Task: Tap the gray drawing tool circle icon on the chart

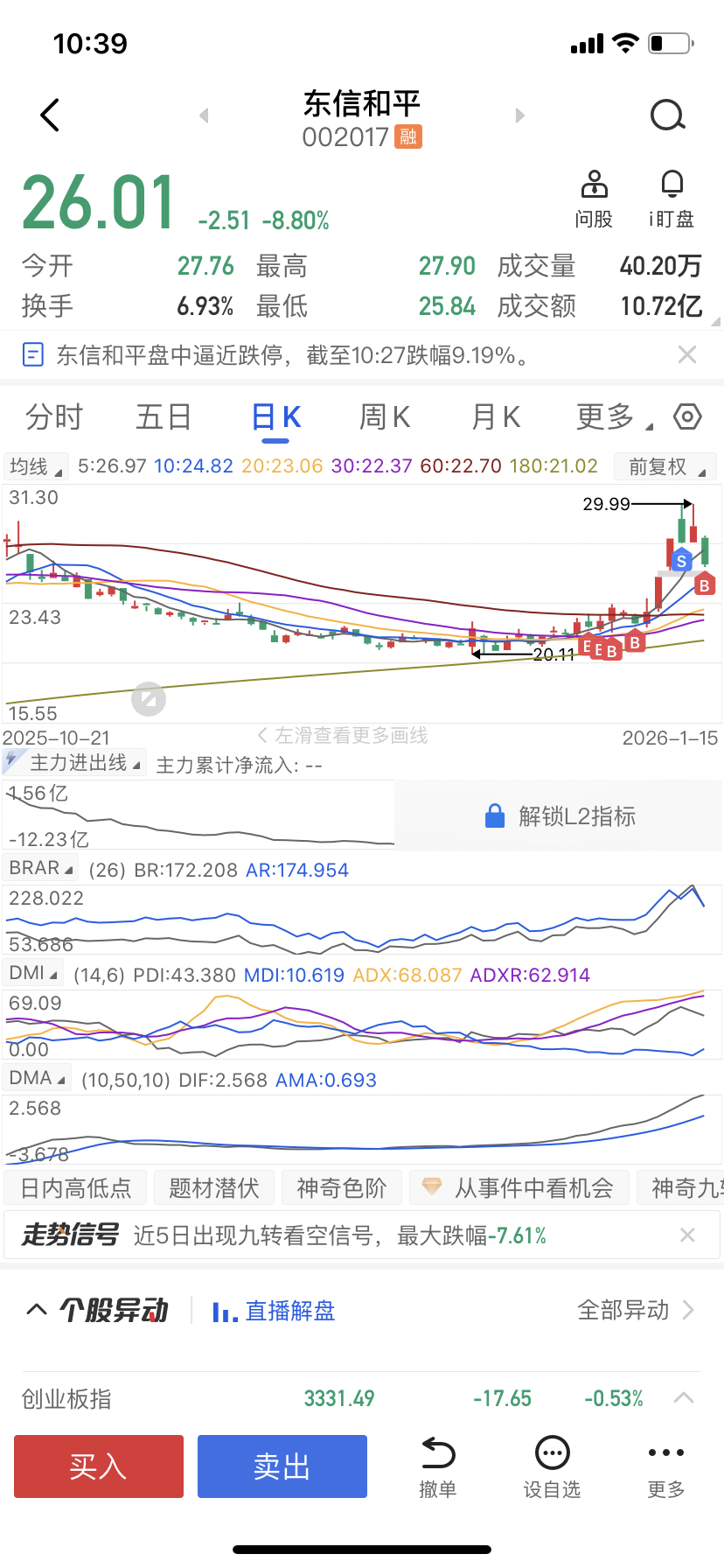Action: click(149, 699)
